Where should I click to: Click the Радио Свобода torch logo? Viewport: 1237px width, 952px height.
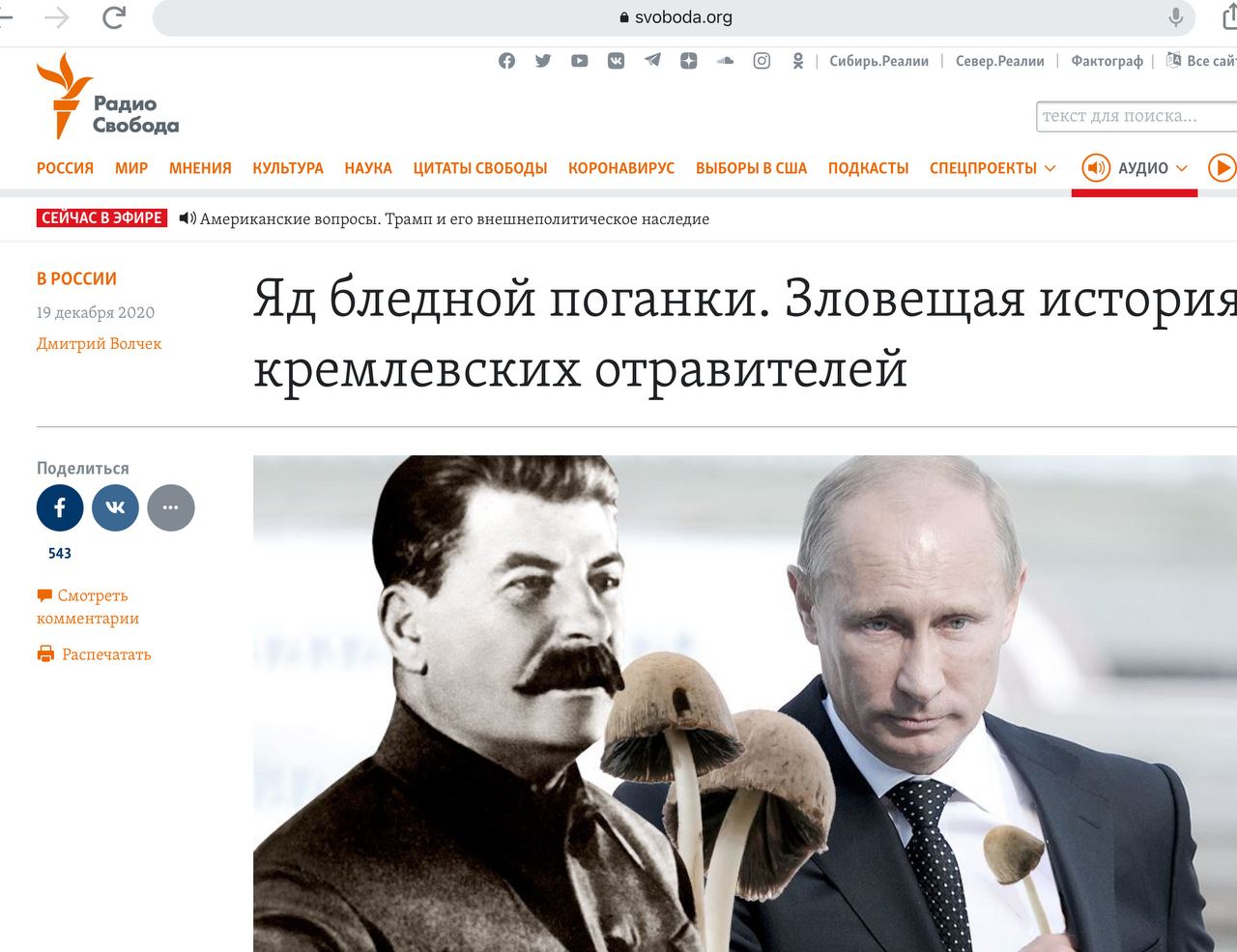coord(107,96)
